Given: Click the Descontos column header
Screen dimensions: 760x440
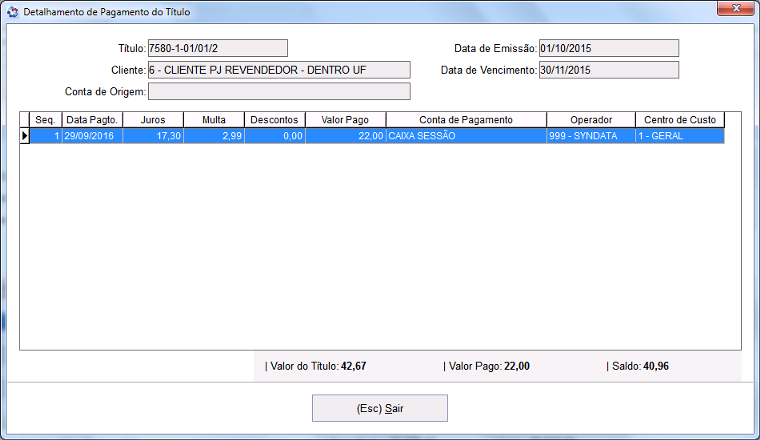Looking at the screenshot, I should point(275,120).
